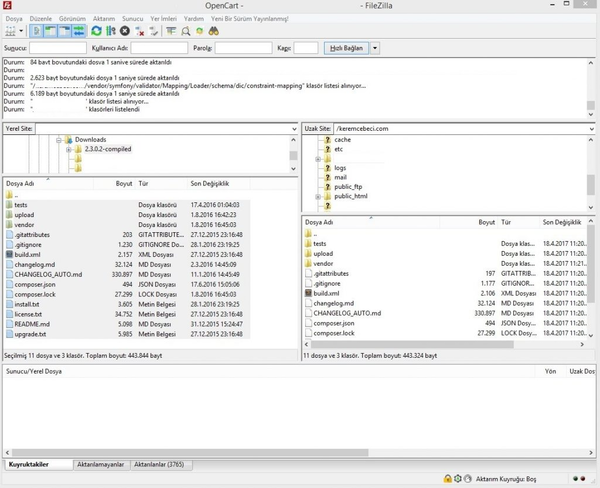Open Site Manager dropdown arrow
This screenshot has height=488, width=600.
21,31
